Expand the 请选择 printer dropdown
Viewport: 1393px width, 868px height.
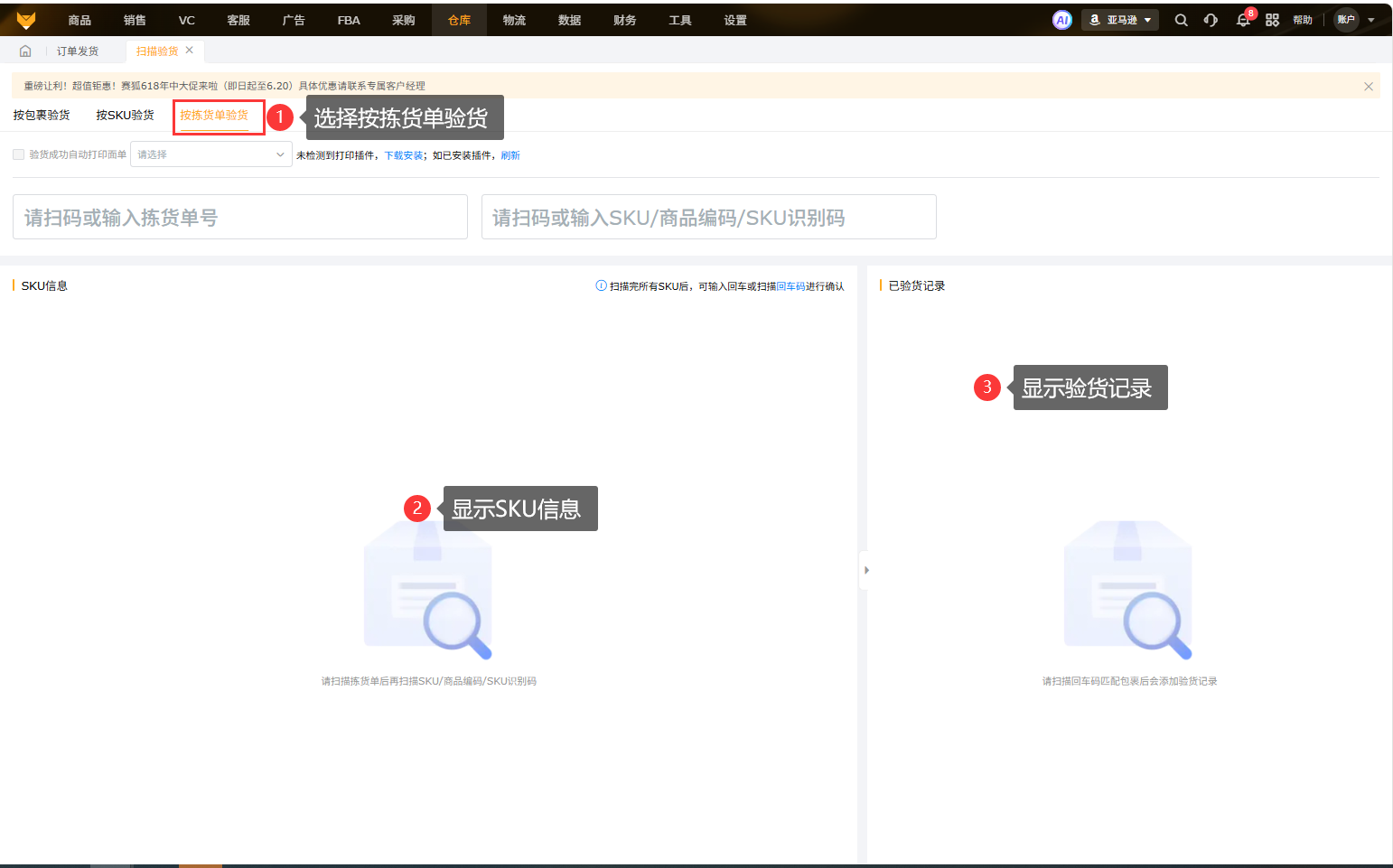[x=211, y=154]
